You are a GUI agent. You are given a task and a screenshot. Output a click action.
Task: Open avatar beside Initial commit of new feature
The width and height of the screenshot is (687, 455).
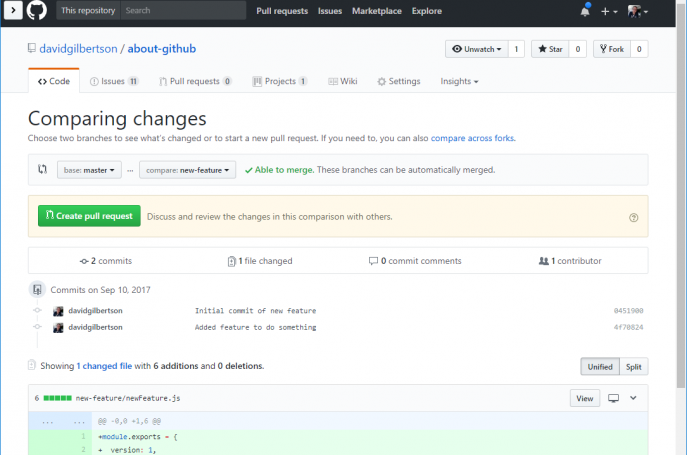[58, 311]
